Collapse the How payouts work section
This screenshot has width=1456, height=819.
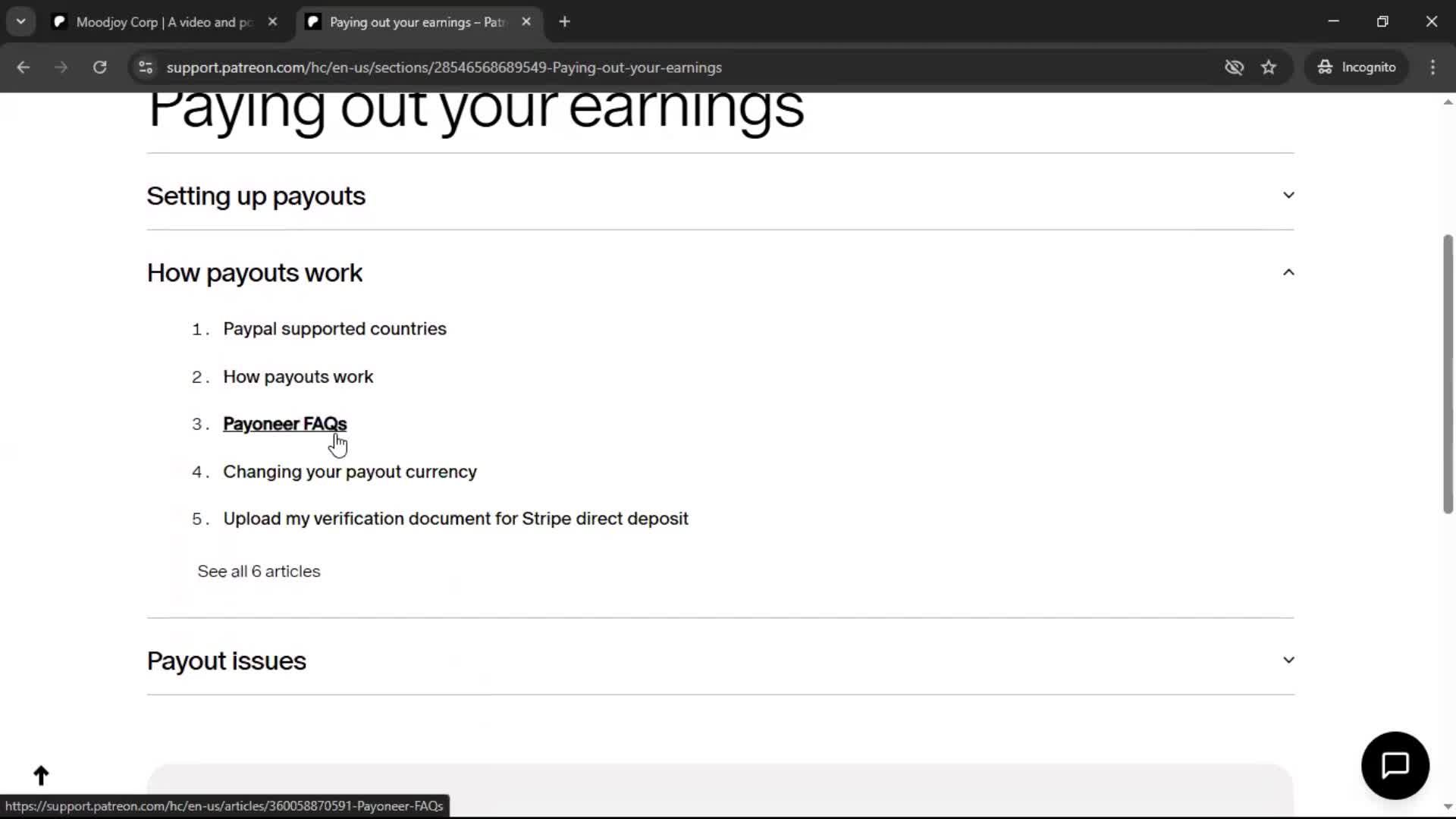(1288, 272)
